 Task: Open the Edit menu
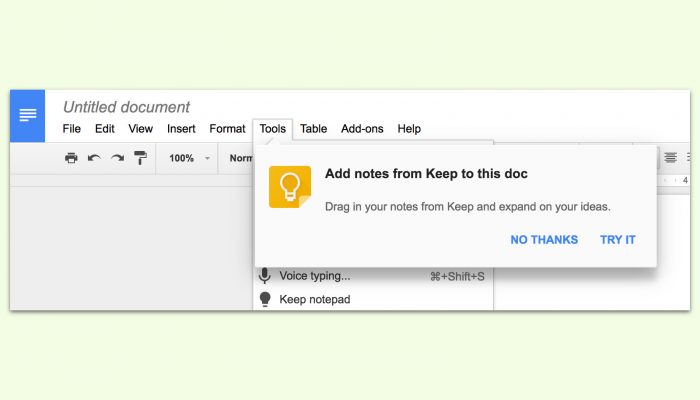[x=104, y=129]
